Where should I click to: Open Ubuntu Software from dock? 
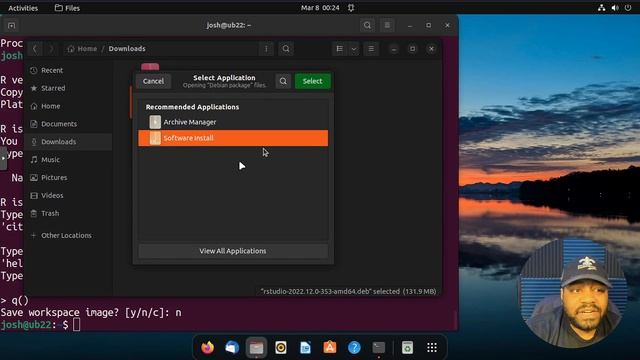(330, 348)
